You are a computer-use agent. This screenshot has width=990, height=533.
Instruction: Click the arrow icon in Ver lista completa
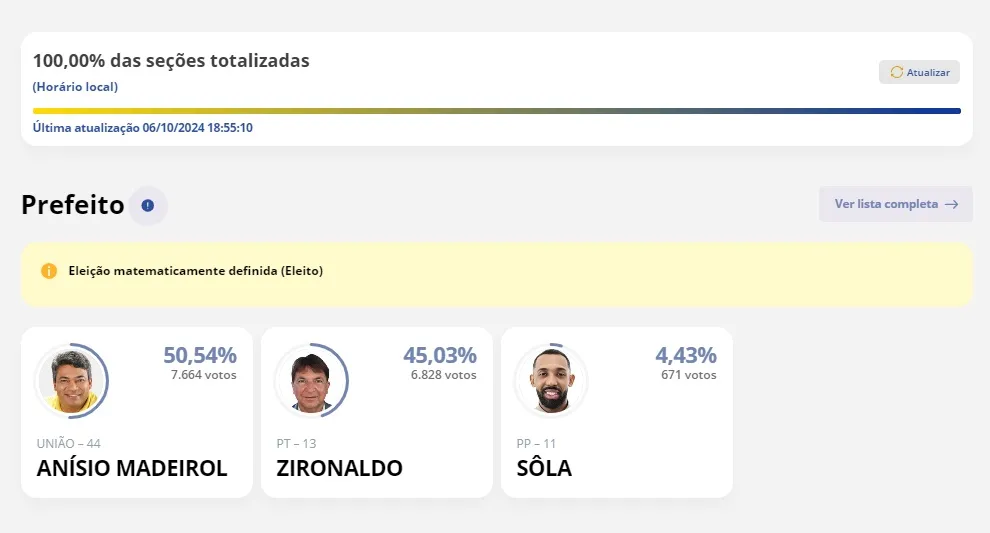point(951,205)
